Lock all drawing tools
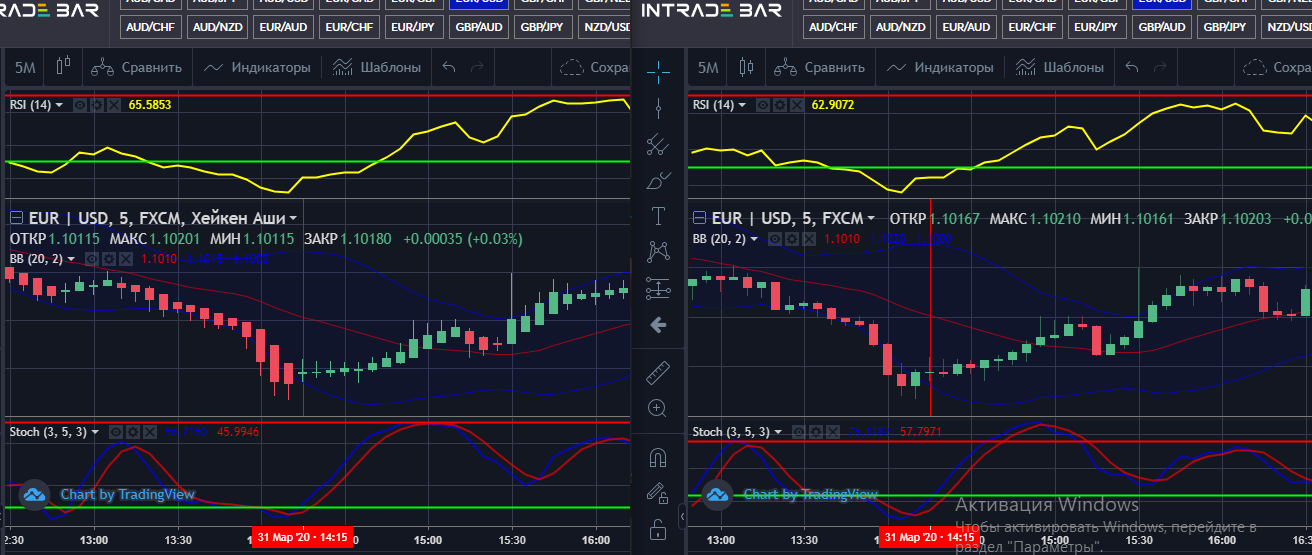Screen dimensions: 1312x555 (x=658, y=528)
